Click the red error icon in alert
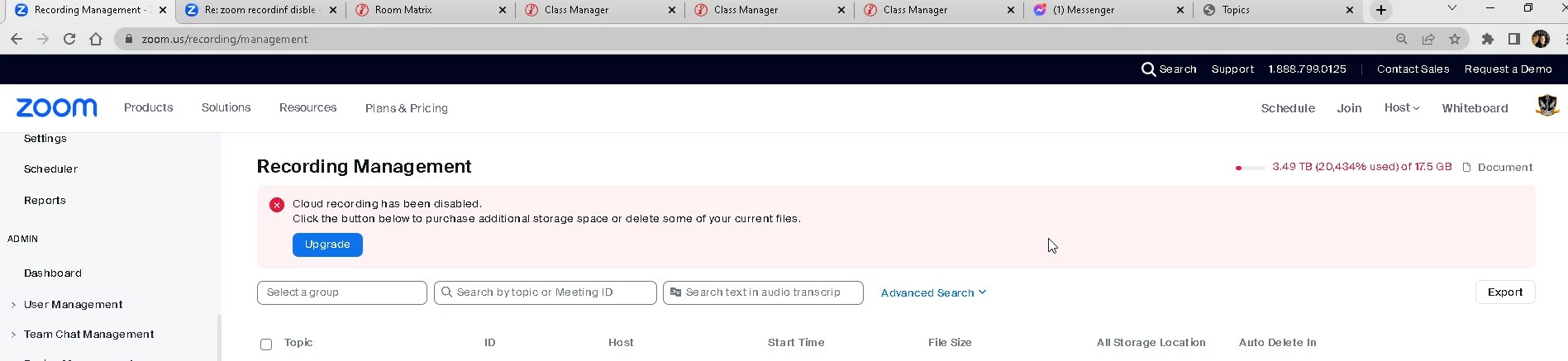 click(277, 205)
